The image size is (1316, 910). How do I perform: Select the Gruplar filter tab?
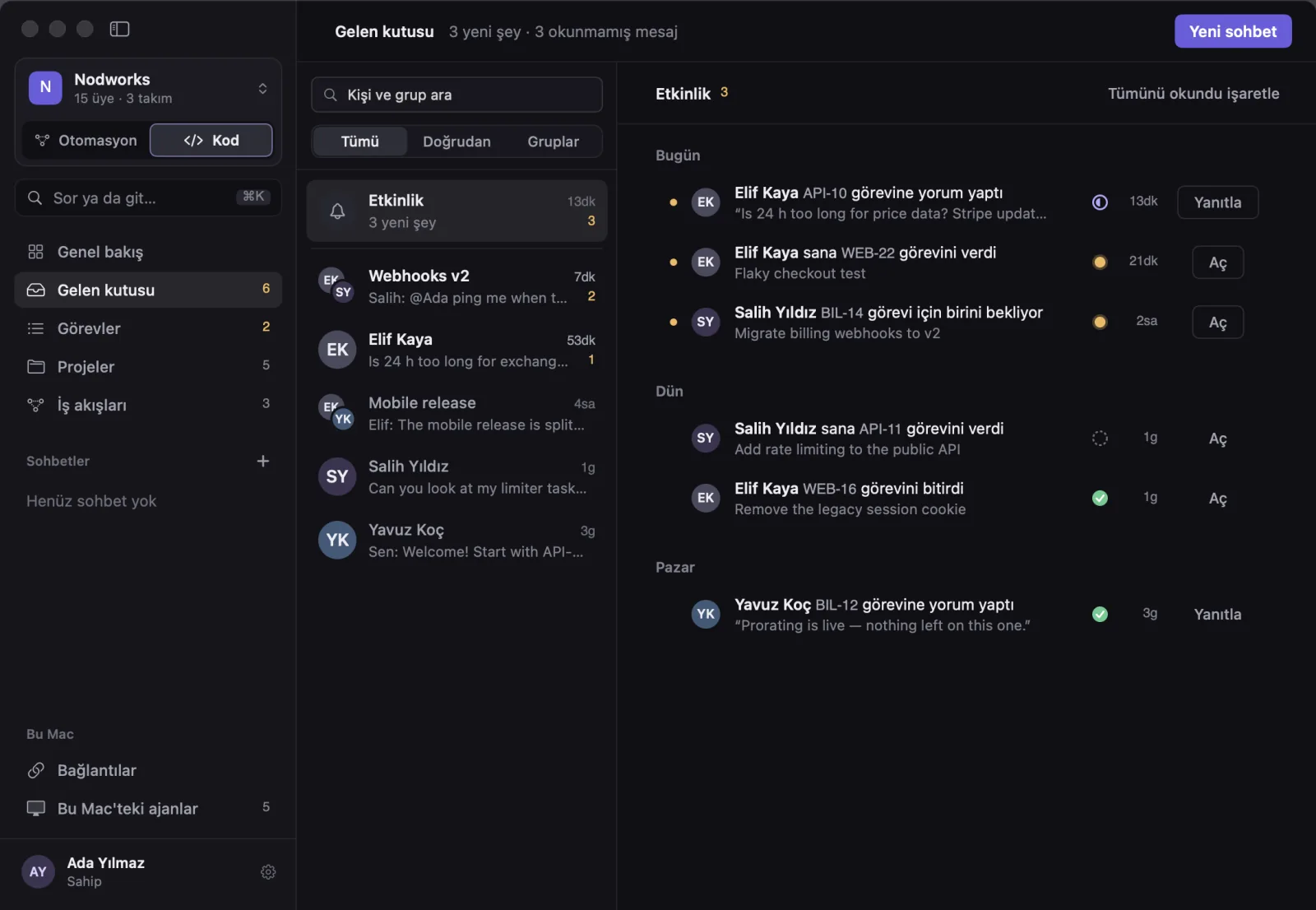(553, 142)
